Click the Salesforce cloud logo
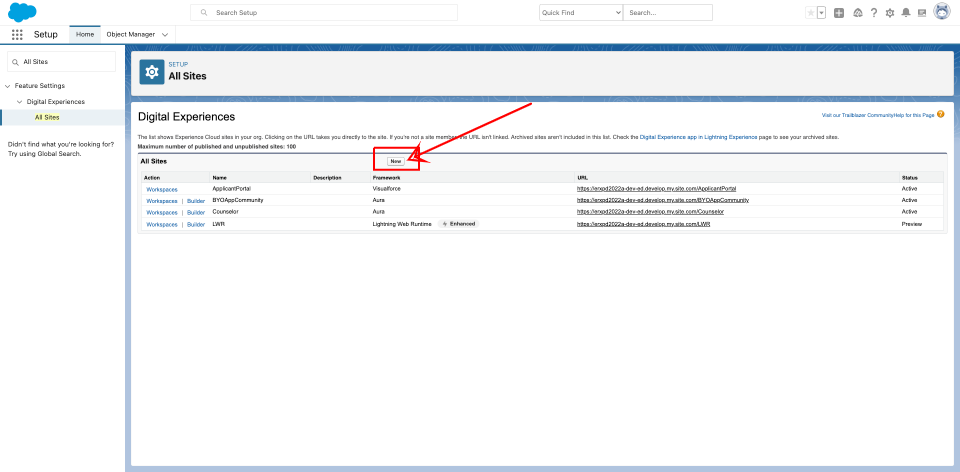The image size is (960, 472). pyautogui.click(x=23, y=12)
